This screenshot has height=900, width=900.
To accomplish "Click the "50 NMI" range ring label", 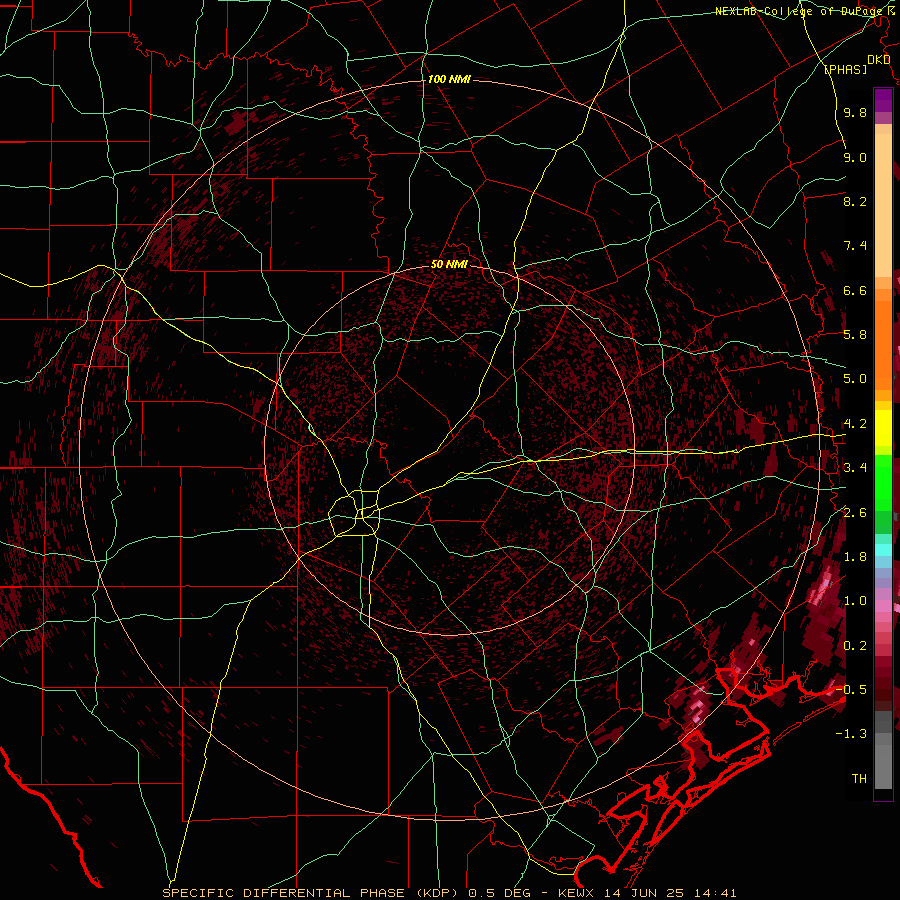I will tap(449, 264).
